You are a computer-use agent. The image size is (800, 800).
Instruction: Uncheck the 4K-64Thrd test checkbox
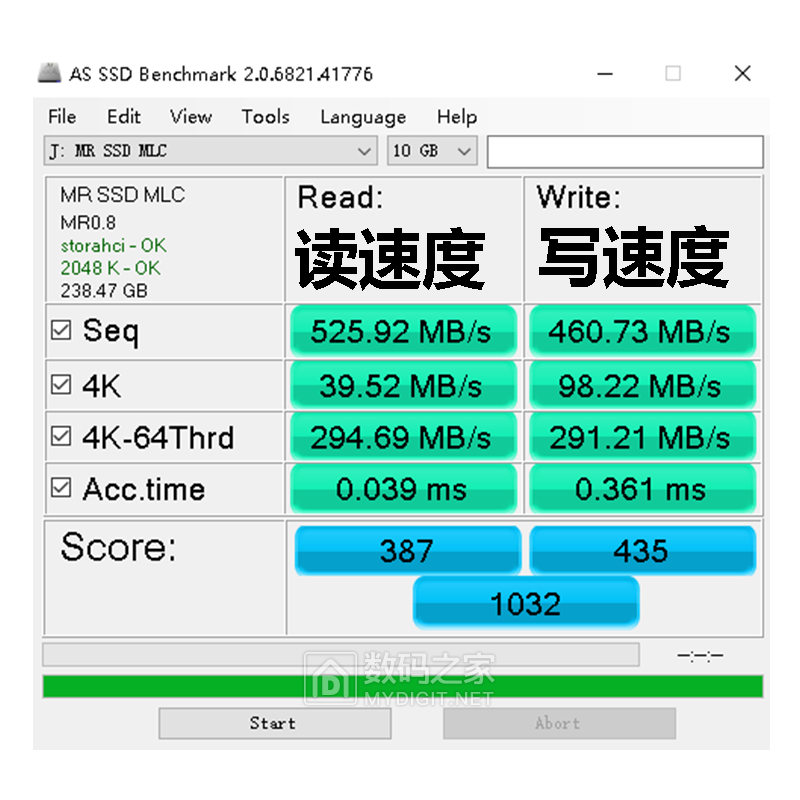[61, 436]
